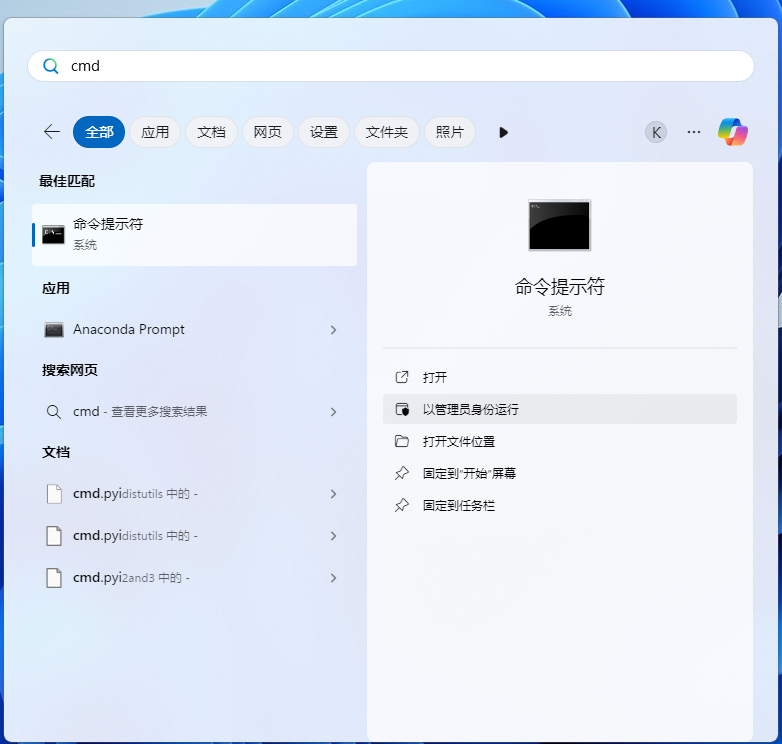Open the three-dot more options menu
The width and height of the screenshot is (782, 744).
[x=694, y=132]
